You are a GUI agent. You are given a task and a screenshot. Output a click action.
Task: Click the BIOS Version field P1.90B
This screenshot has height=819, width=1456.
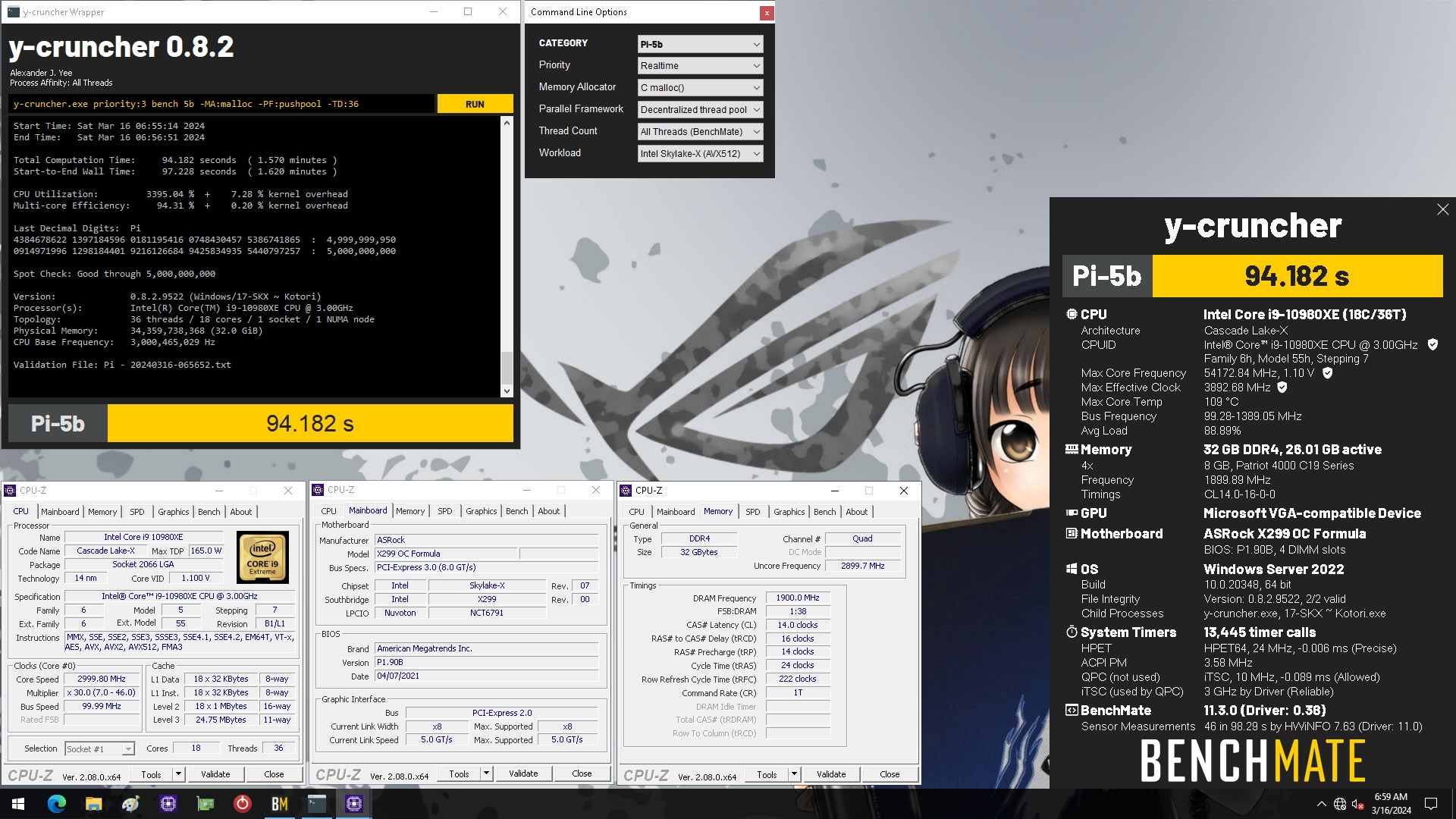(486, 662)
